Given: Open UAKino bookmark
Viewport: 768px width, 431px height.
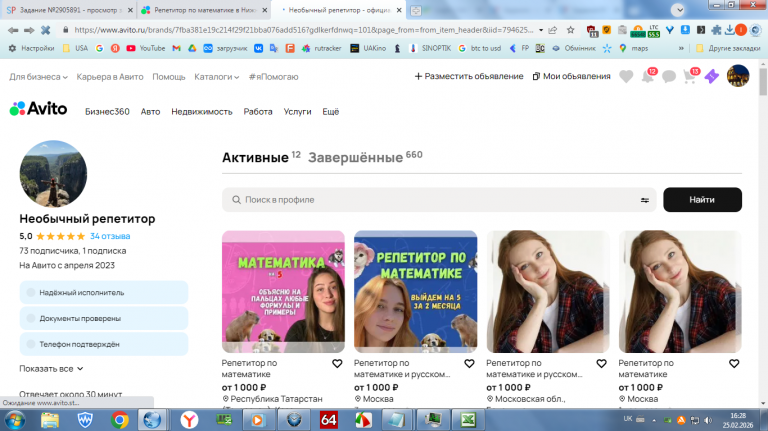Looking at the screenshot, I should click(x=368, y=48).
